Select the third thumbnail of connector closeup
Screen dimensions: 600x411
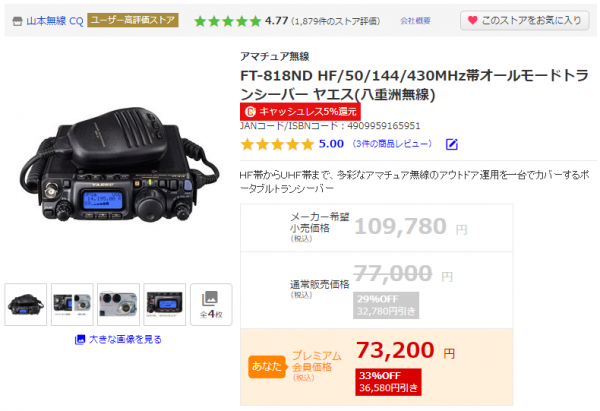tap(118, 305)
